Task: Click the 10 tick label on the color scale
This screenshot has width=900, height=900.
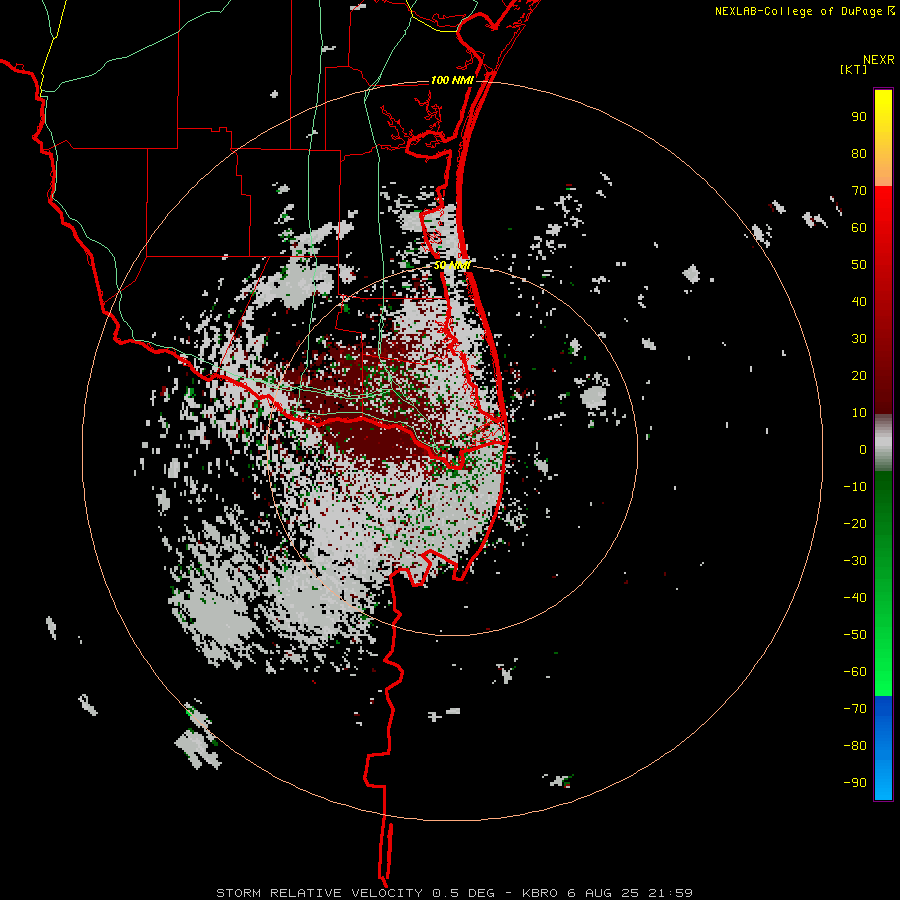Action: pos(859,413)
